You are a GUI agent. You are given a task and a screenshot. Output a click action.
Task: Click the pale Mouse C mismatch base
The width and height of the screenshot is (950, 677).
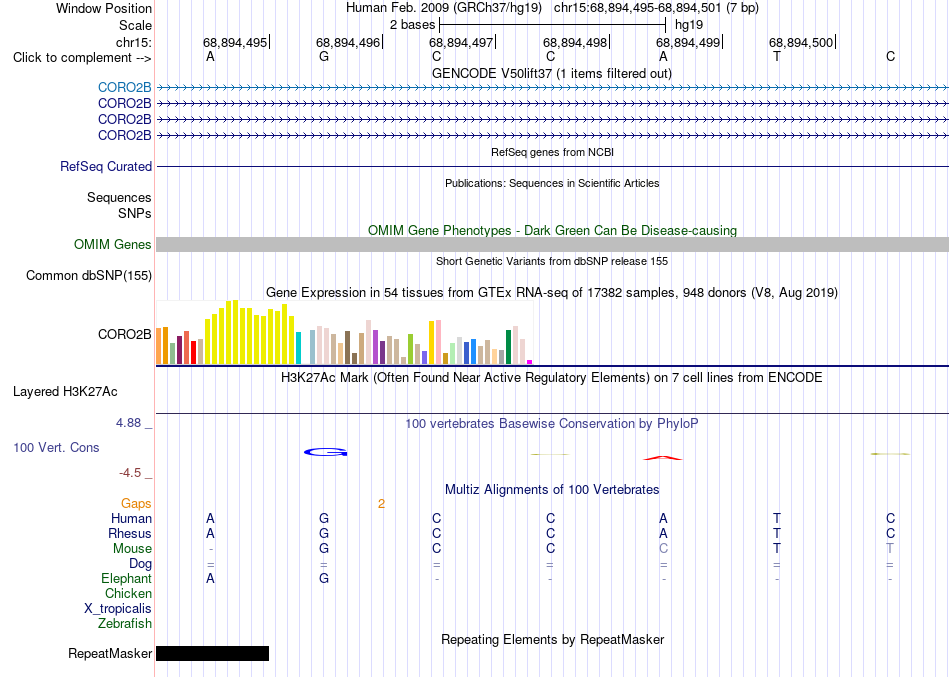click(x=663, y=549)
